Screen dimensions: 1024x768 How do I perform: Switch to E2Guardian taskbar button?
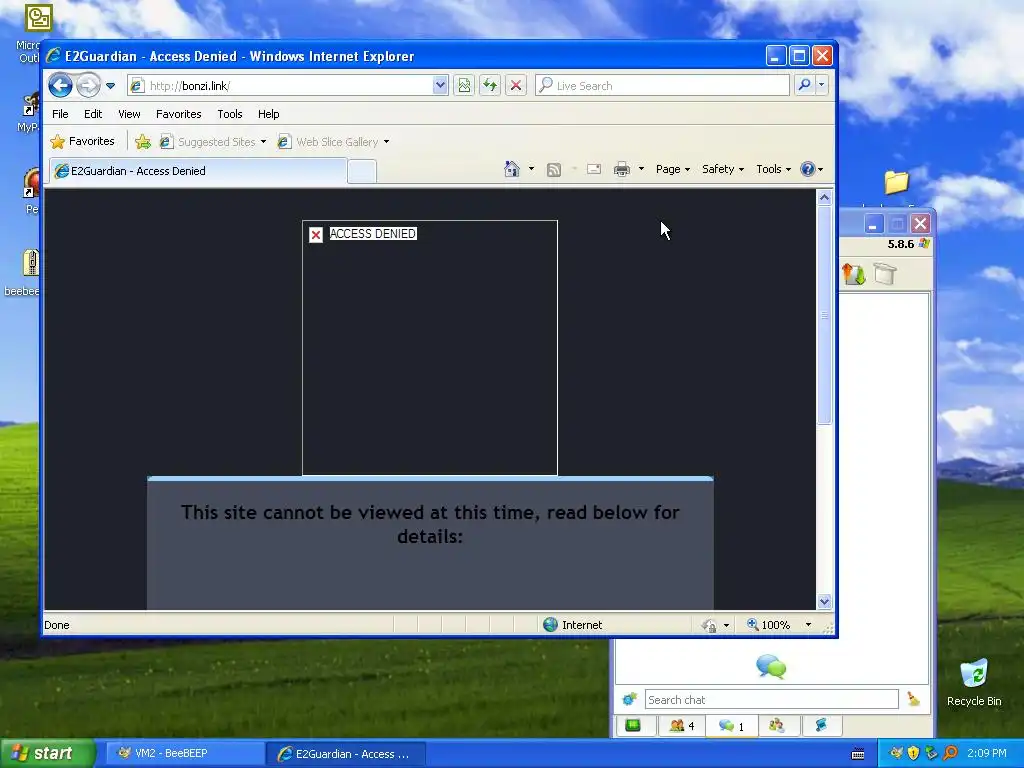[346, 754]
